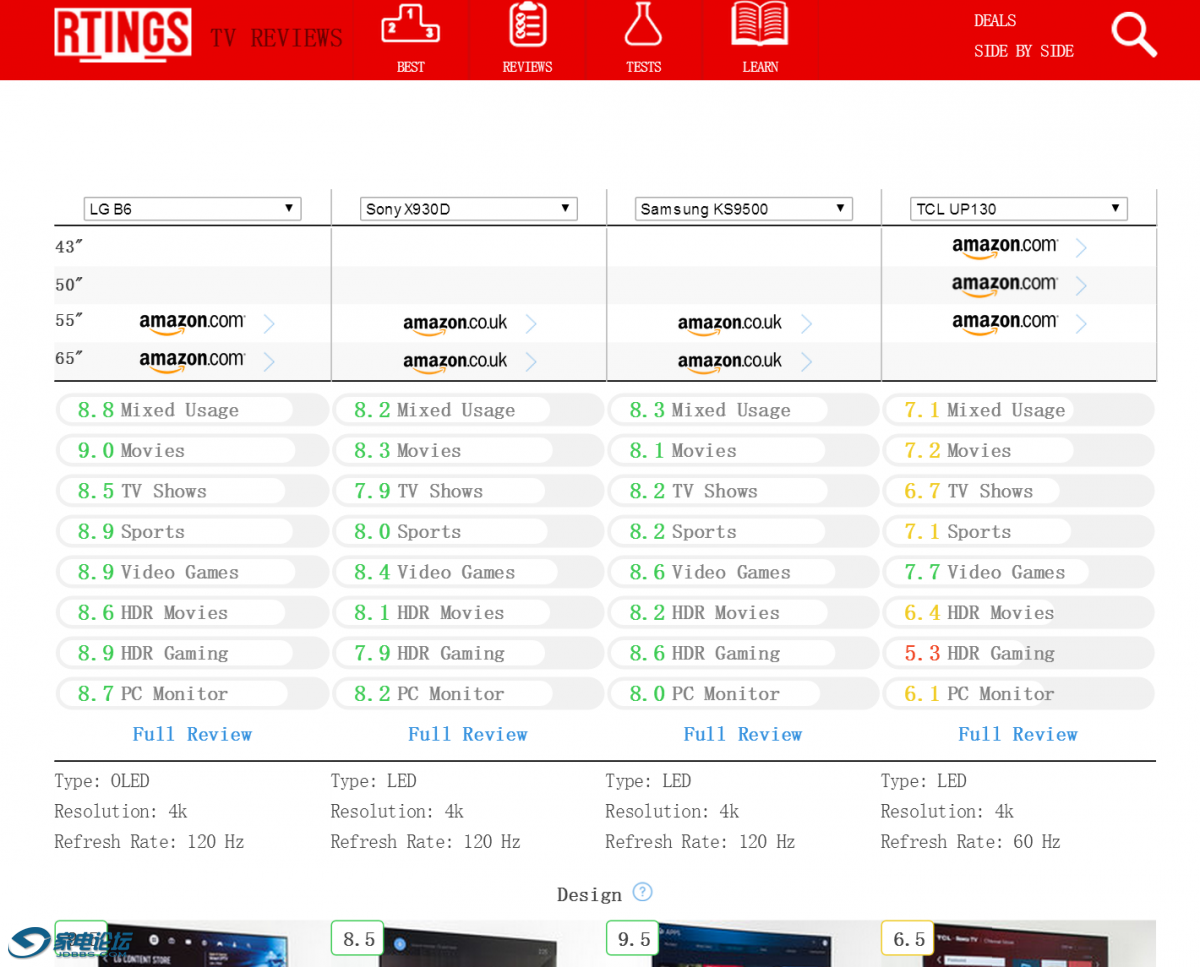Open the LG B6 Full Review link
The height and width of the screenshot is (967, 1200).
192,734
